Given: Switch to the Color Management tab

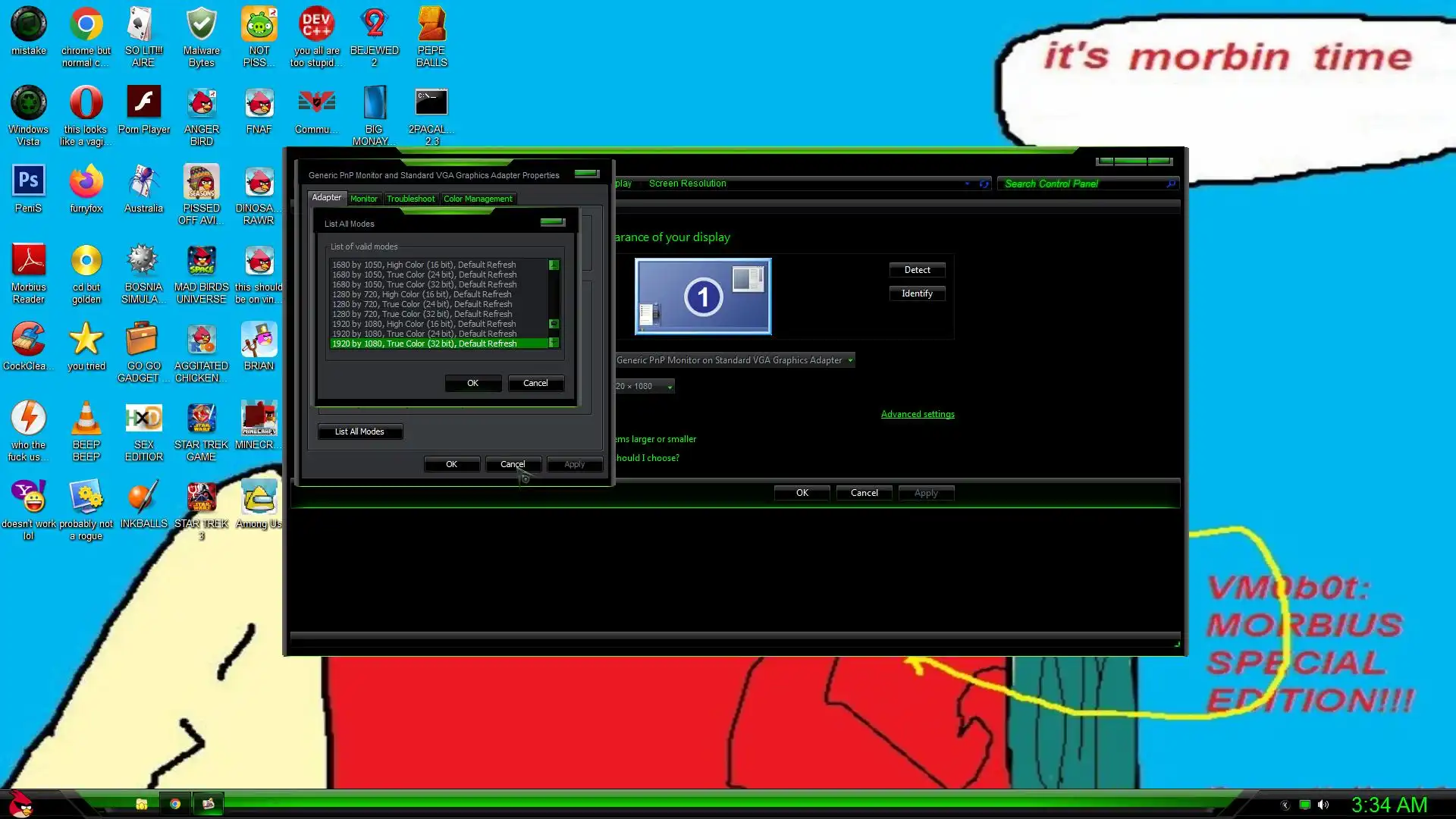Looking at the screenshot, I should (x=478, y=199).
